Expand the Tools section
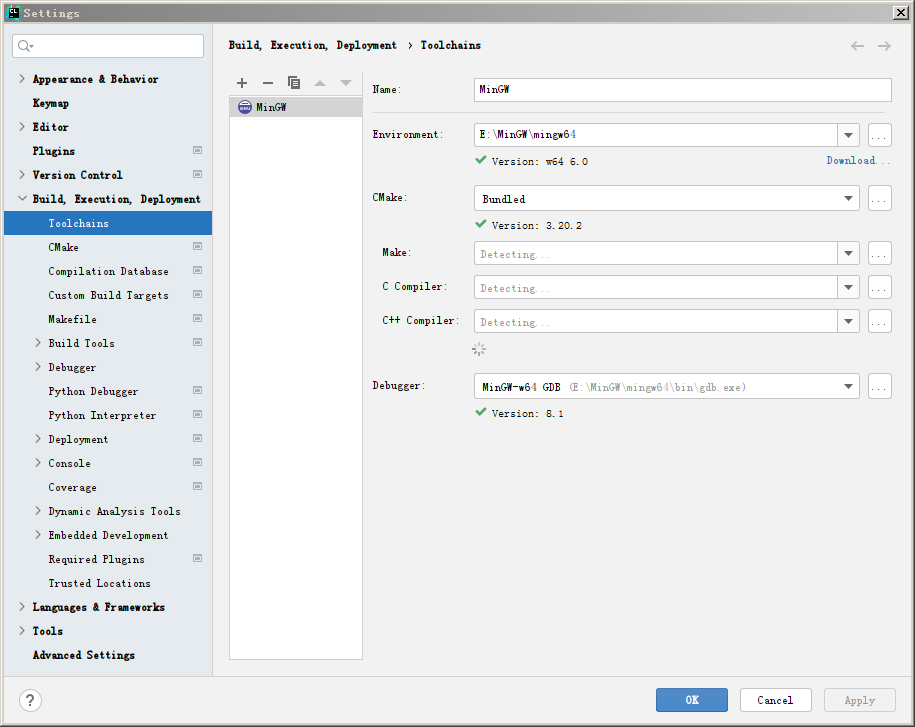This screenshot has width=915, height=727. [22, 631]
